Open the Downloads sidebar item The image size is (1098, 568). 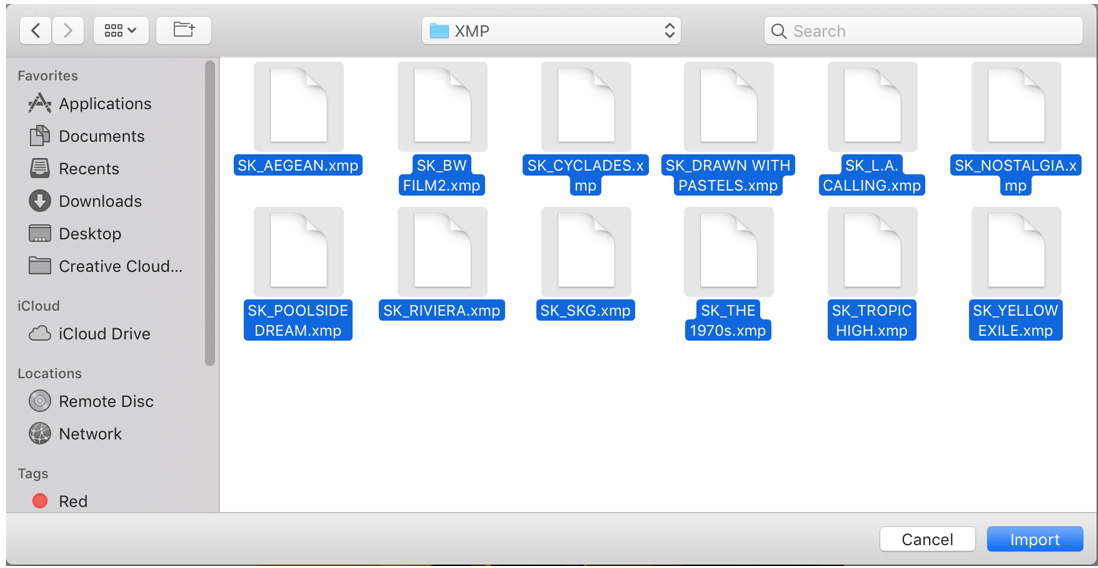tap(100, 201)
